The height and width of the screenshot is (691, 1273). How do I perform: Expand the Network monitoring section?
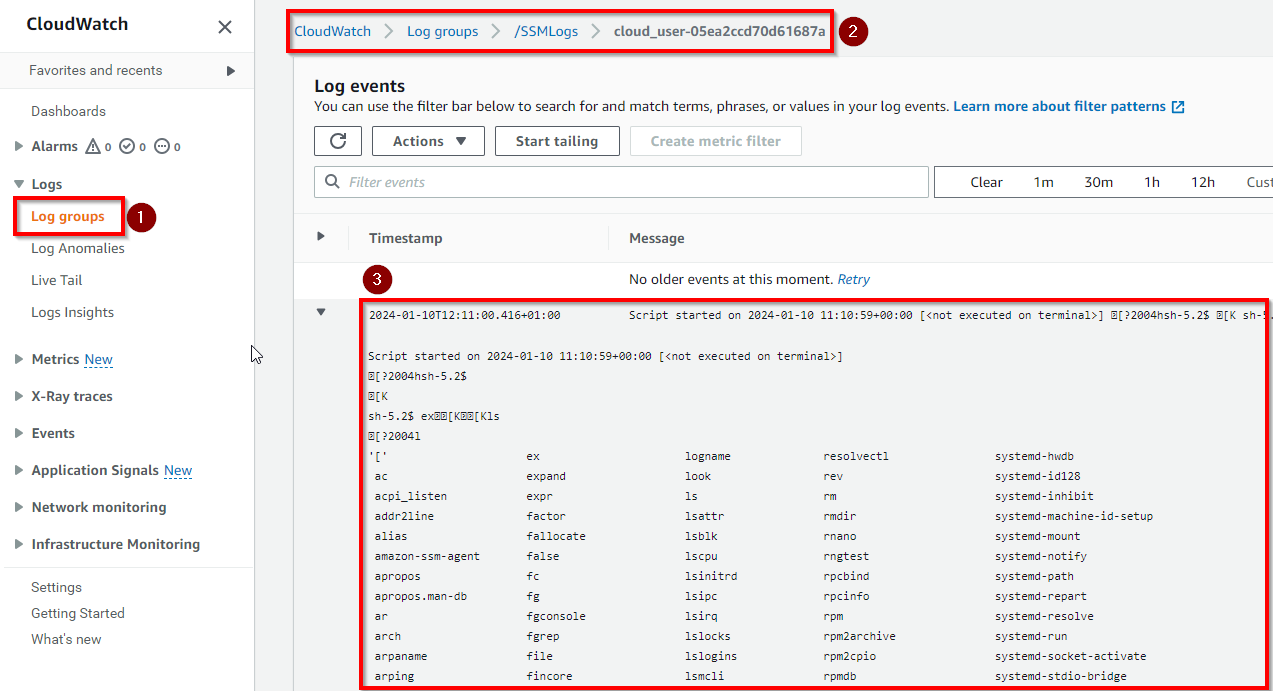[x=19, y=507]
